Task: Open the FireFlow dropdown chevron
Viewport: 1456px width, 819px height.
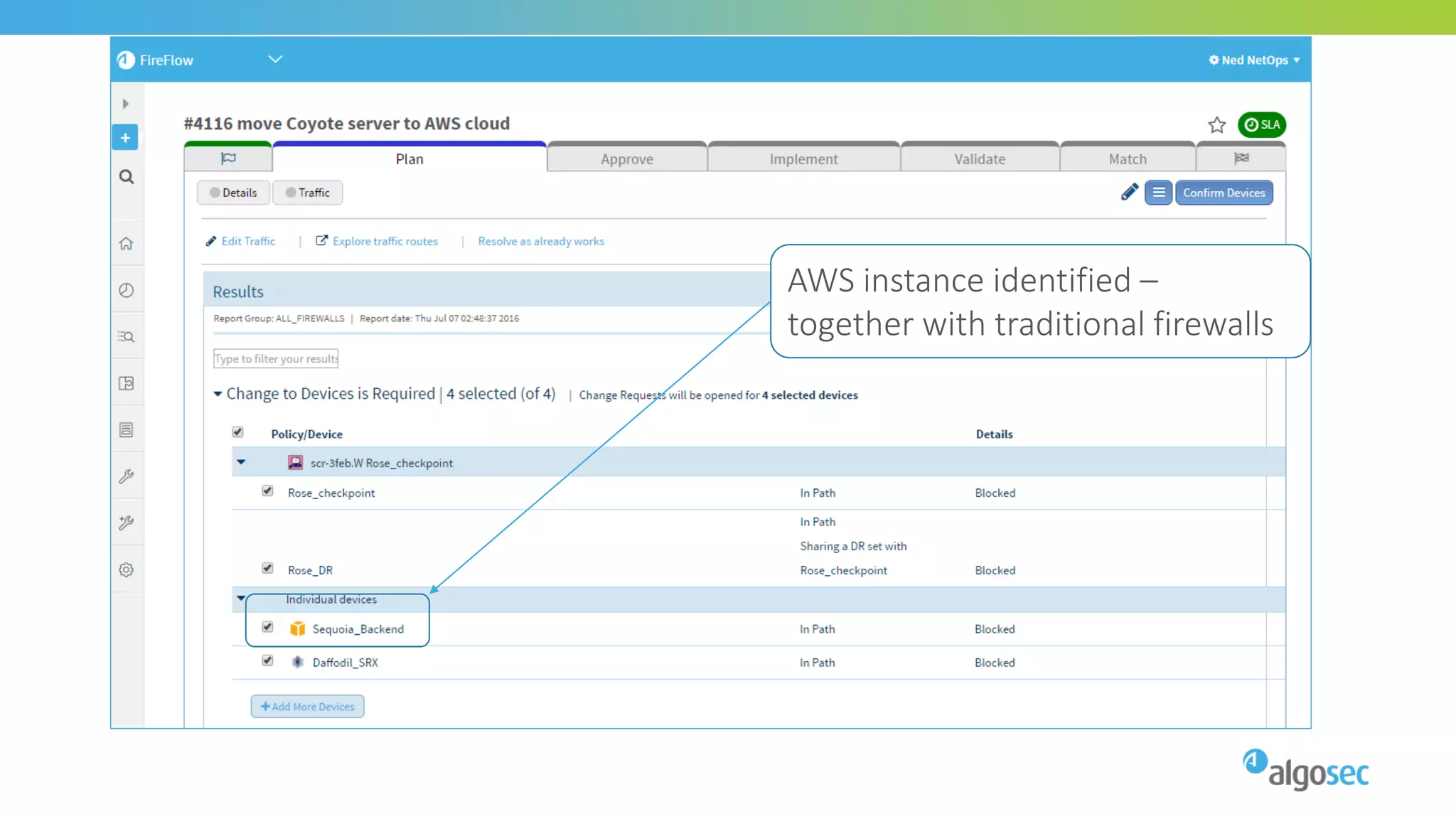Action: tap(275, 59)
